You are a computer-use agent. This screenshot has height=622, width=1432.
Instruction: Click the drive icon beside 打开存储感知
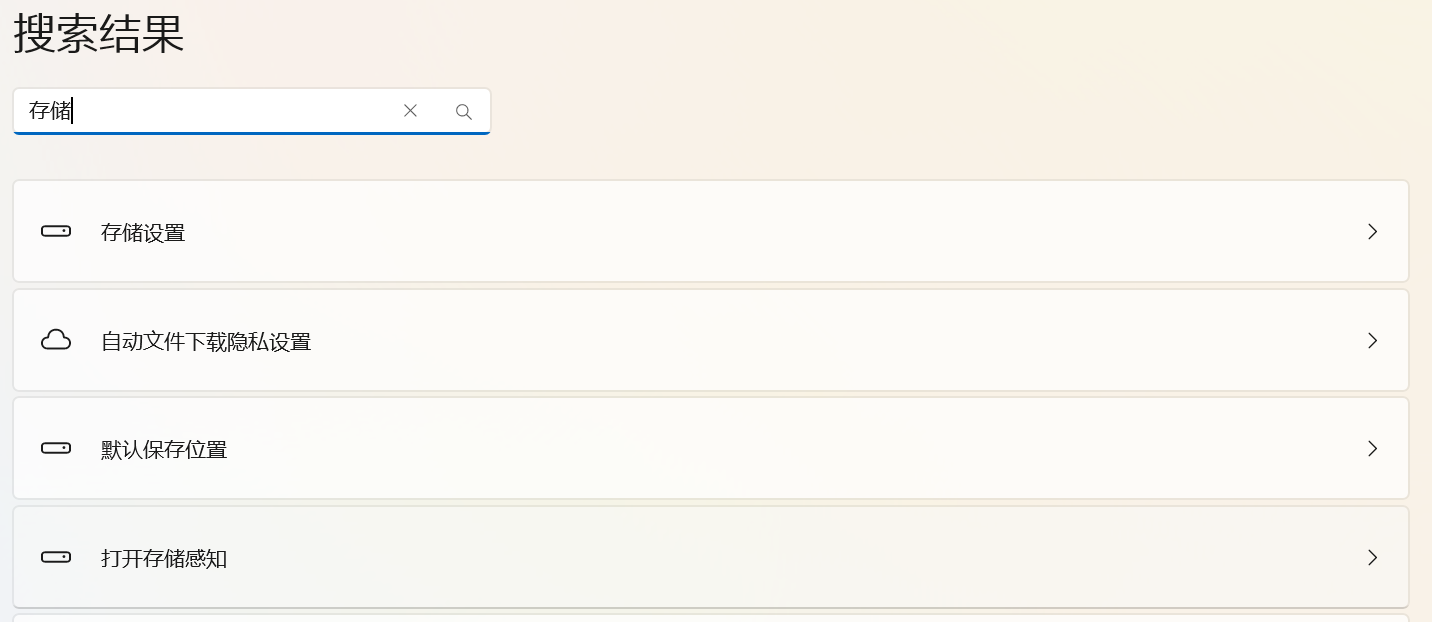56,557
